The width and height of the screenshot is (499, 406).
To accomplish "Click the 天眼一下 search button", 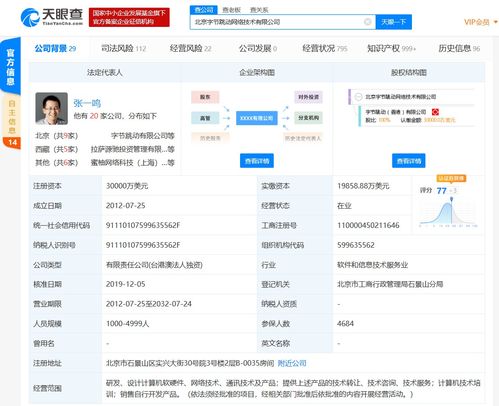I will [393, 22].
